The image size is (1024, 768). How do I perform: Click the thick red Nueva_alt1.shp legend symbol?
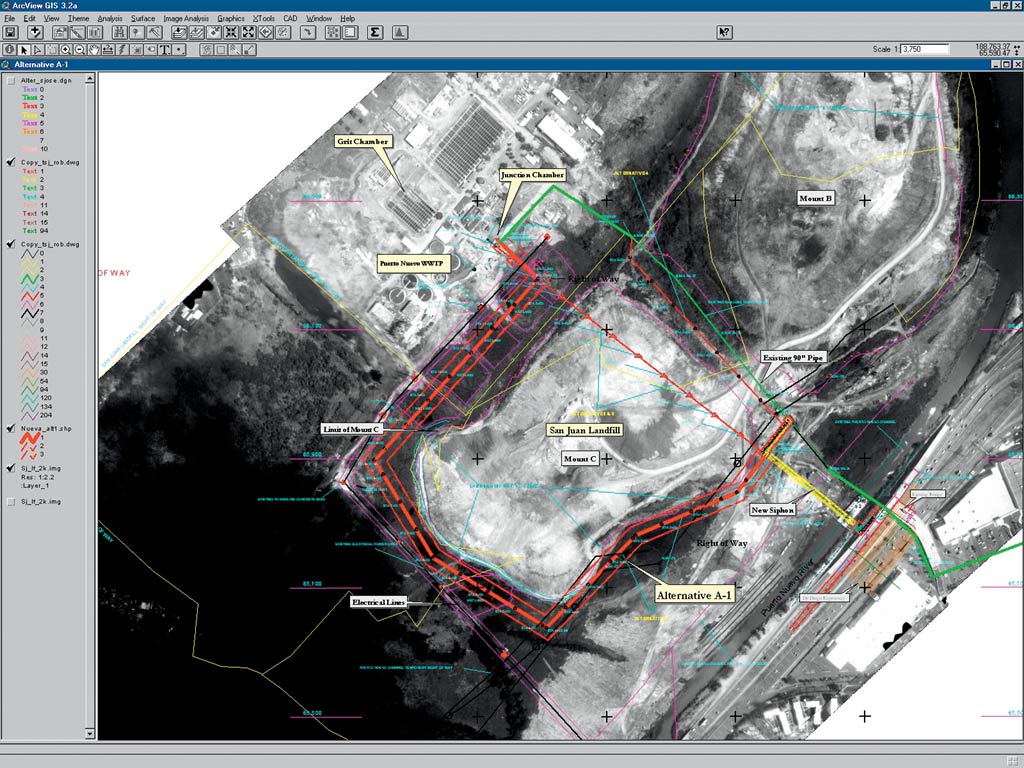tap(30, 438)
